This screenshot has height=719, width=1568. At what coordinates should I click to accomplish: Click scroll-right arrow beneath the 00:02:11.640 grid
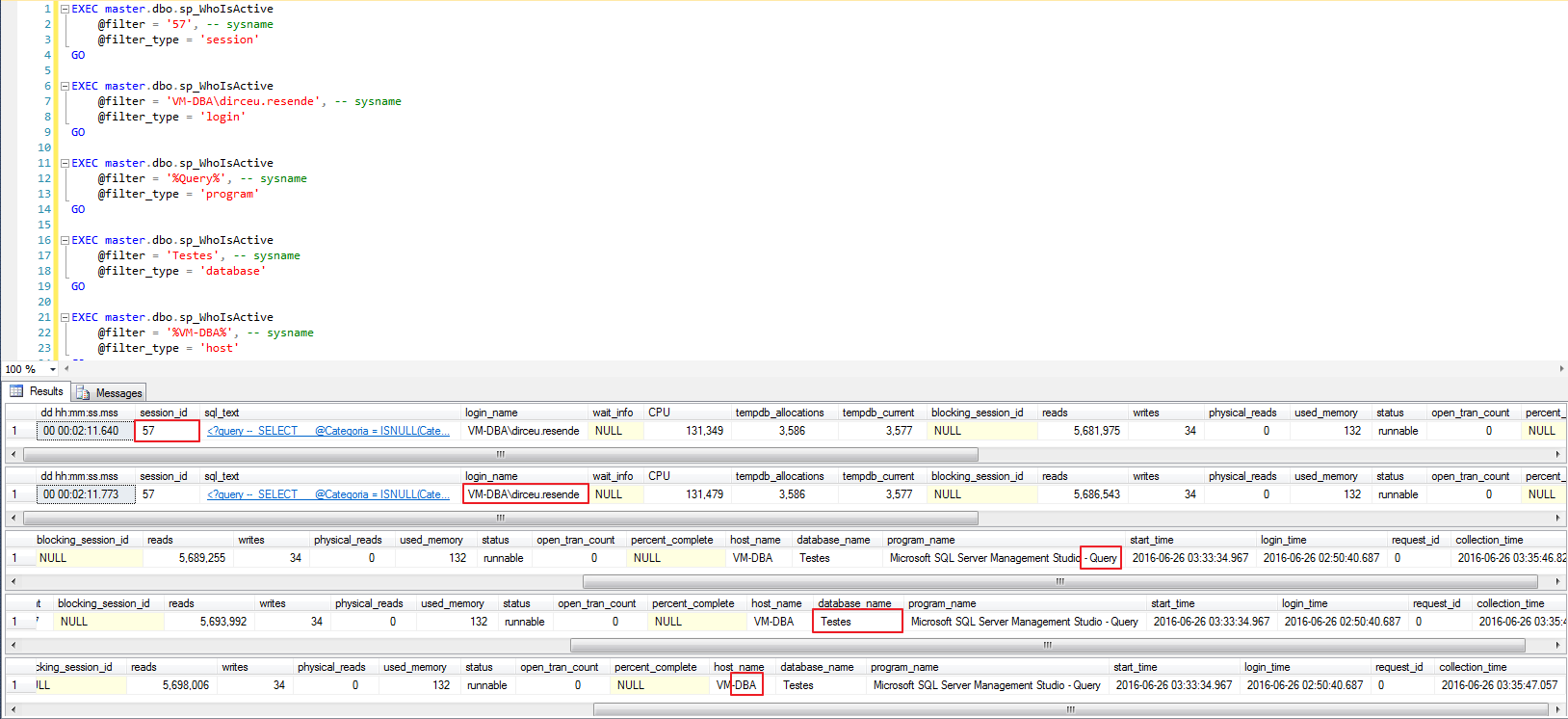coord(1557,454)
